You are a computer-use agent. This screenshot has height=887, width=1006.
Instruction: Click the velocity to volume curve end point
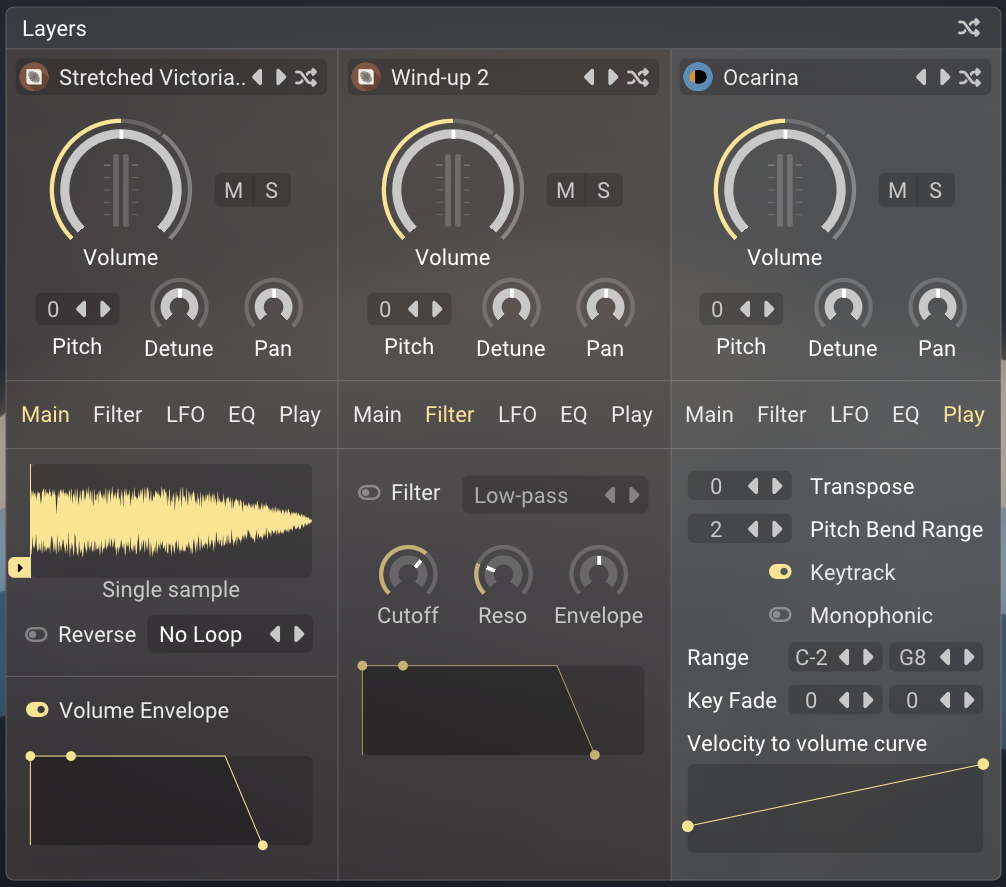(983, 764)
